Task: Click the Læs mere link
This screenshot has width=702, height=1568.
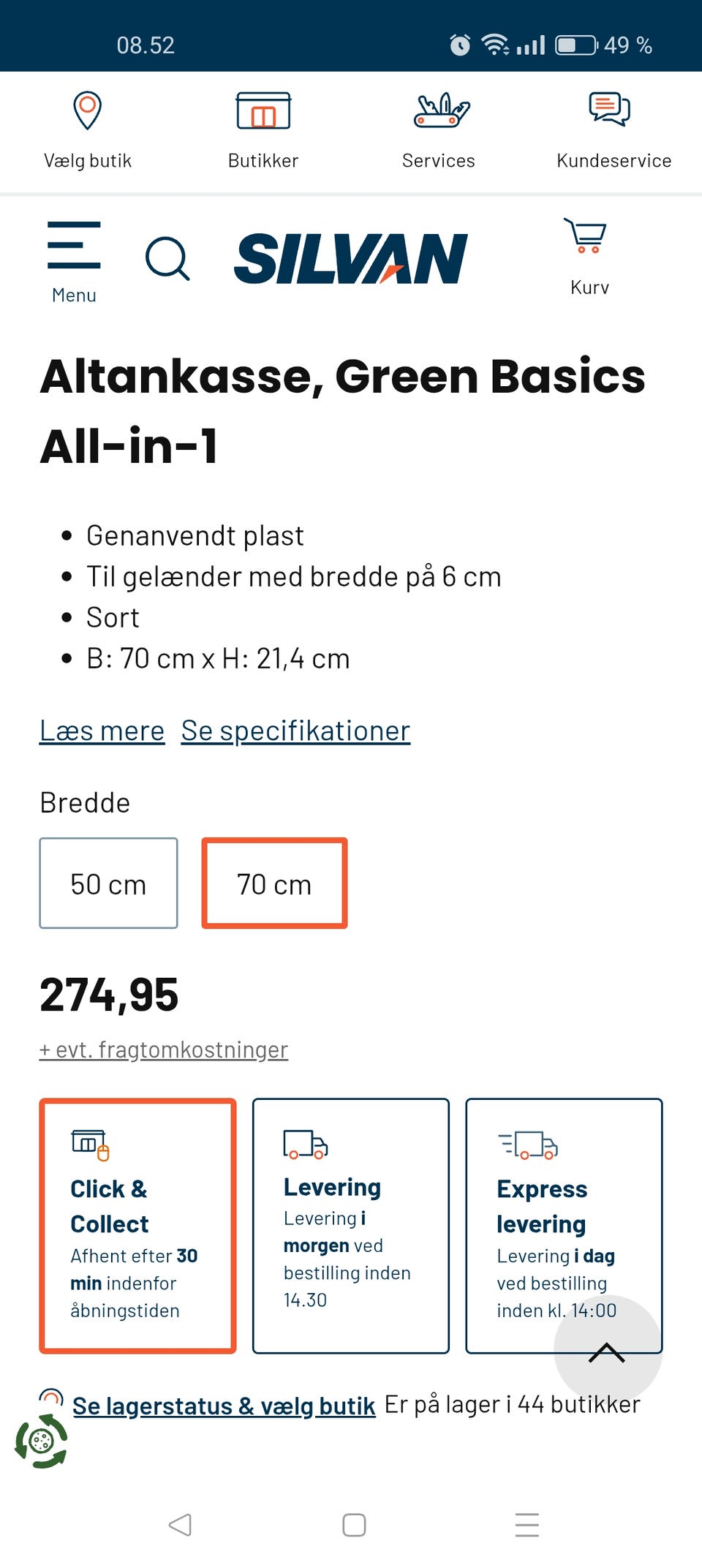Action: click(x=102, y=729)
